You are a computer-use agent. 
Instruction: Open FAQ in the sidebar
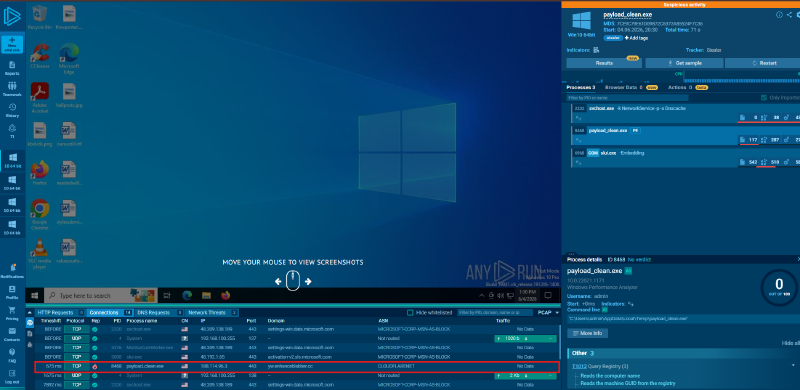click(x=12, y=355)
